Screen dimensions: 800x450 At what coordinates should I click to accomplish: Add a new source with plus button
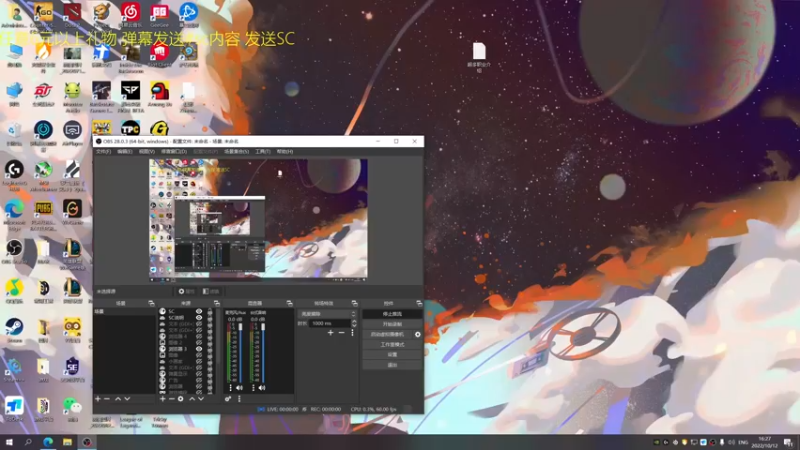163,398
